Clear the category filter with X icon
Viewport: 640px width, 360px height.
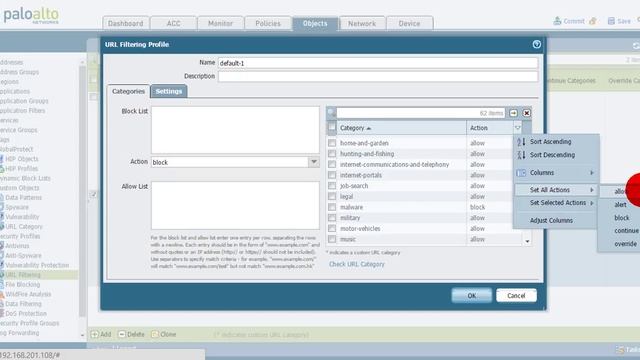[x=527, y=113]
